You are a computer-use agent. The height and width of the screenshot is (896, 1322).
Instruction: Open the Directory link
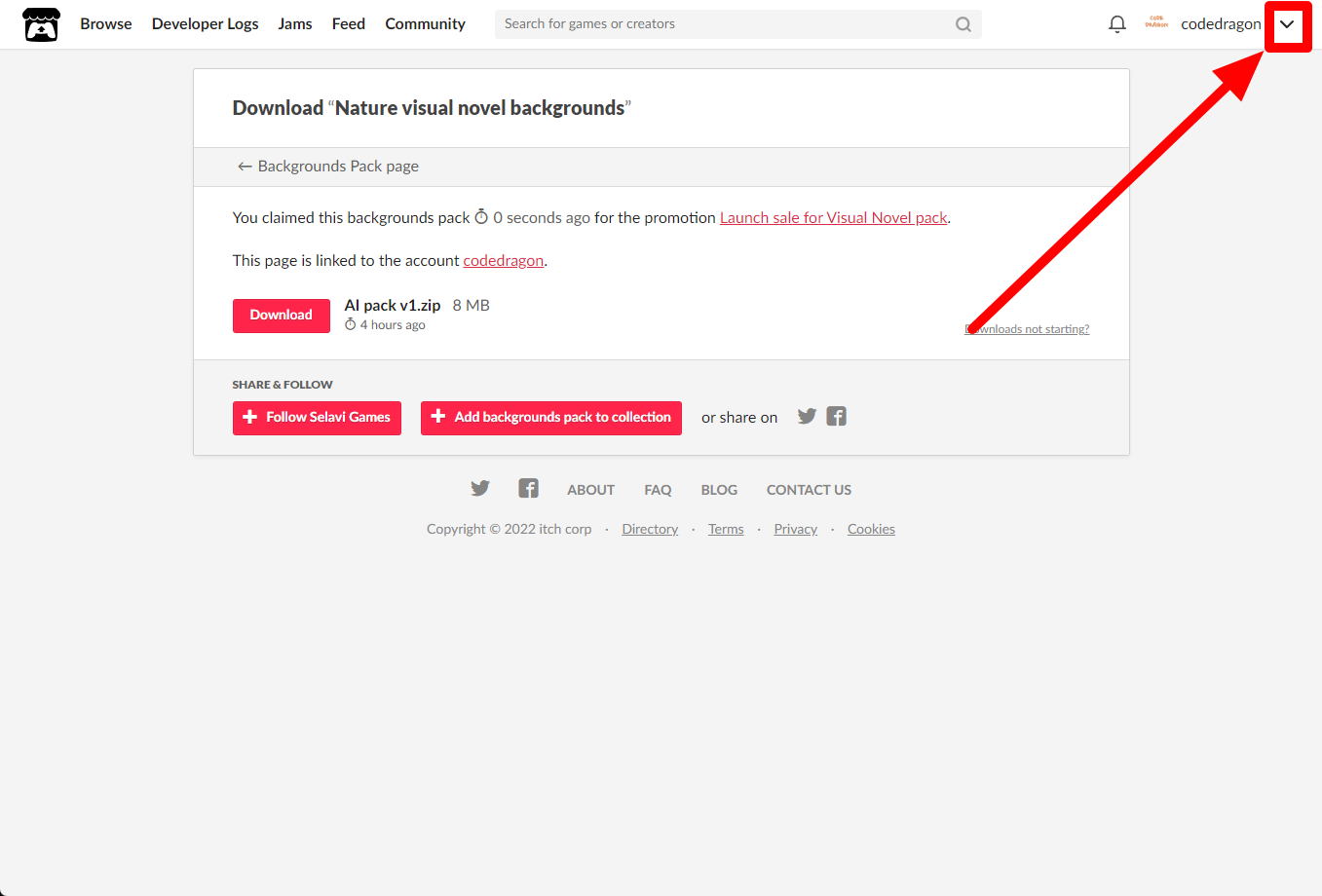click(650, 529)
